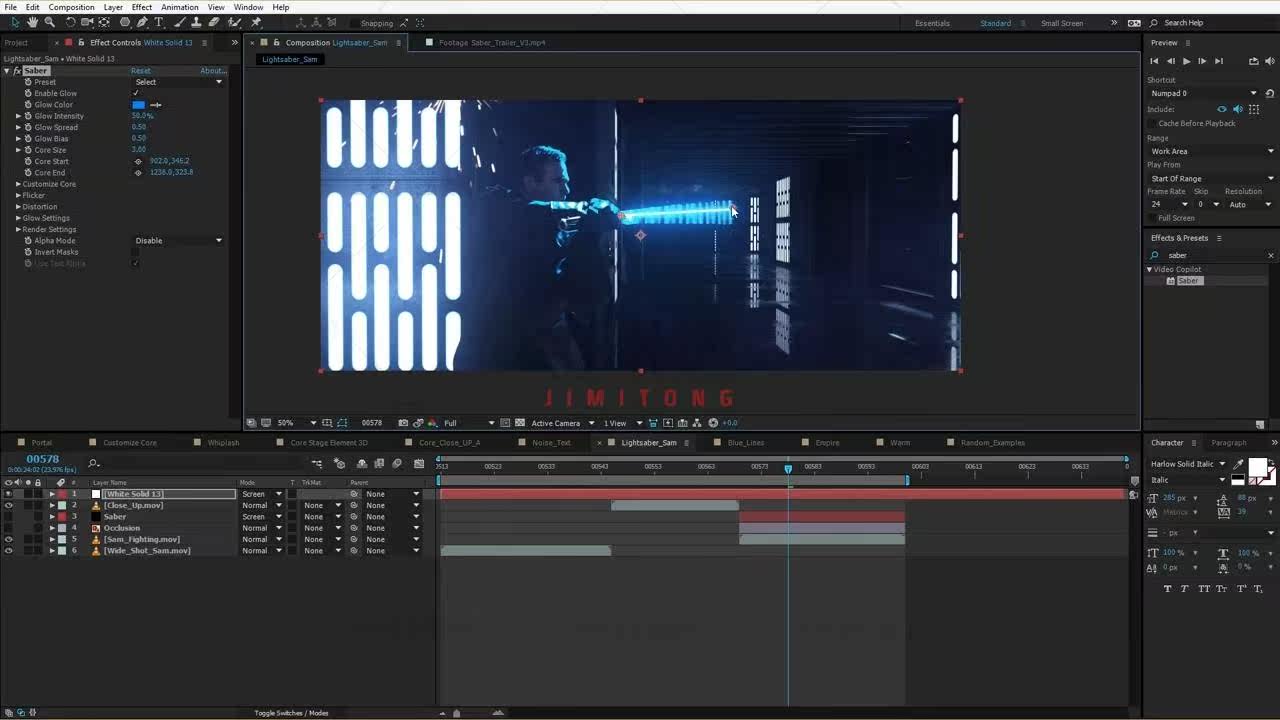This screenshot has width=1280, height=720.
Task: Open the Preset Select dropdown
Action: point(178,82)
